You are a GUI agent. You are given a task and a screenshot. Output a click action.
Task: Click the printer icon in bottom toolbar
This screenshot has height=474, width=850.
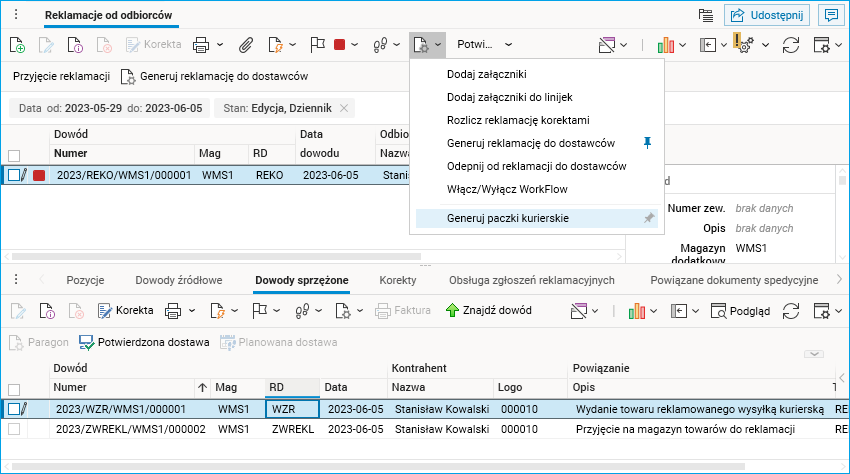point(173,311)
